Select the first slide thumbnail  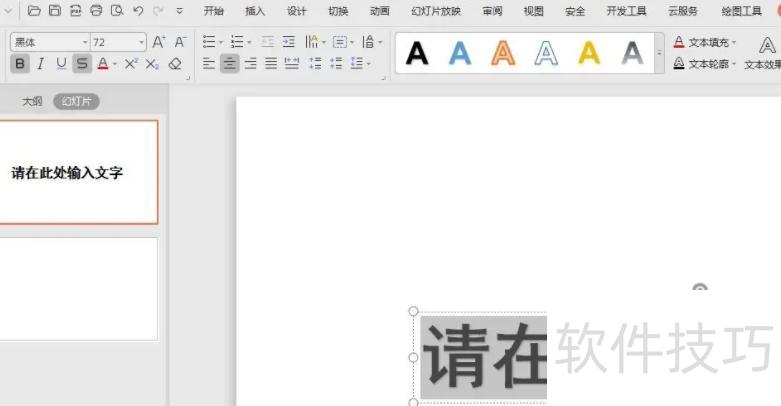click(x=78, y=172)
